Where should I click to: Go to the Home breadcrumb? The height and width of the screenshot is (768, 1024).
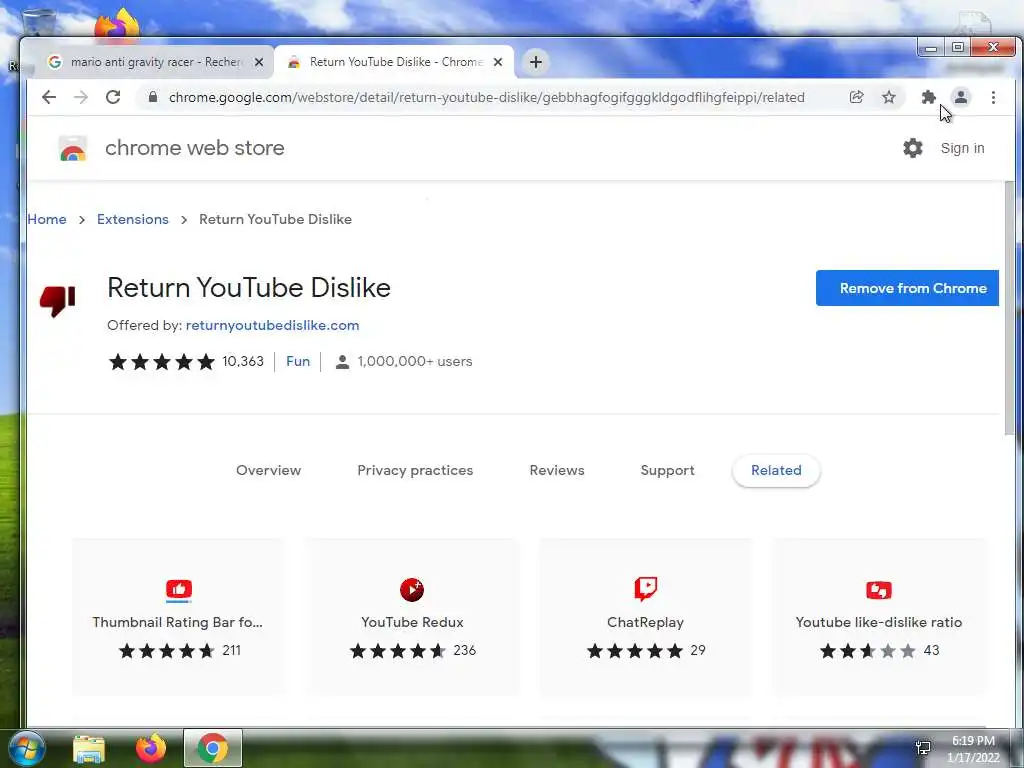(x=47, y=219)
